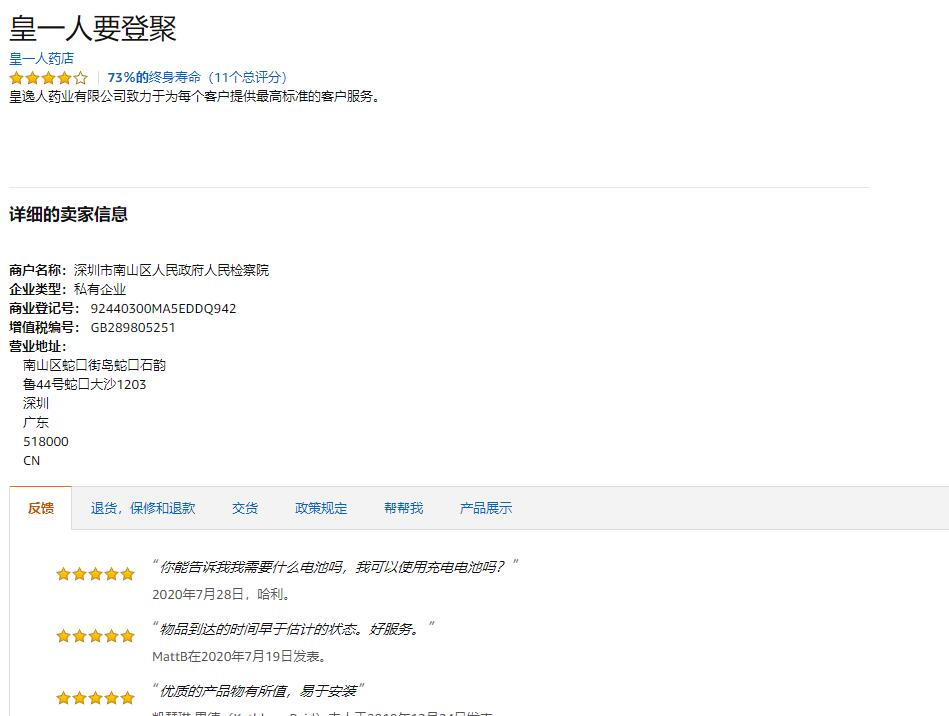This screenshot has width=949, height=716.
Task: Open the 产品展示 tab
Action: (485, 508)
